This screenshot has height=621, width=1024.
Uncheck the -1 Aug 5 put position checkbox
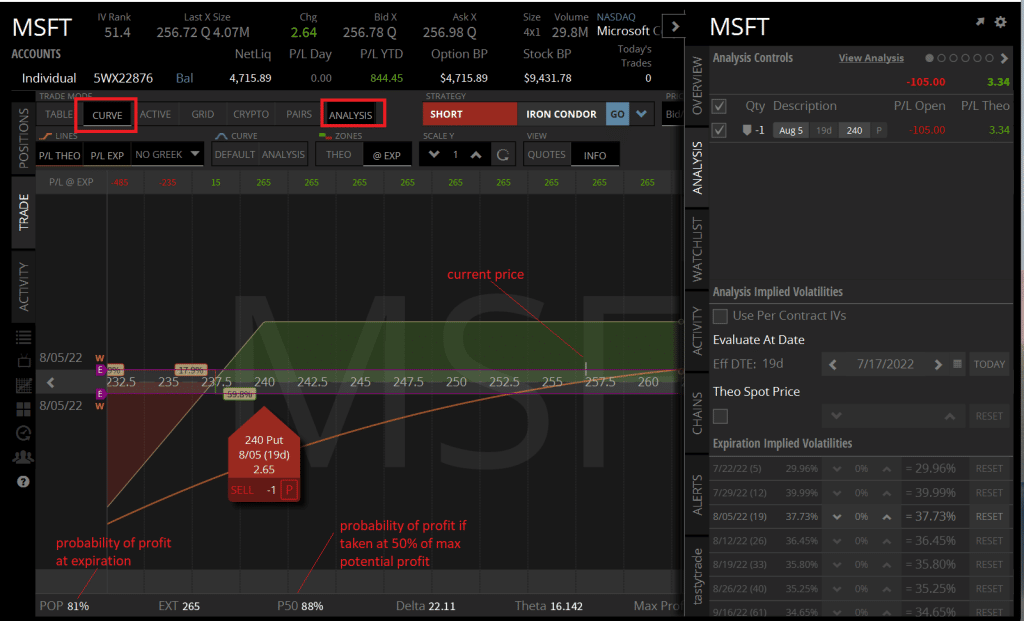(x=718, y=129)
